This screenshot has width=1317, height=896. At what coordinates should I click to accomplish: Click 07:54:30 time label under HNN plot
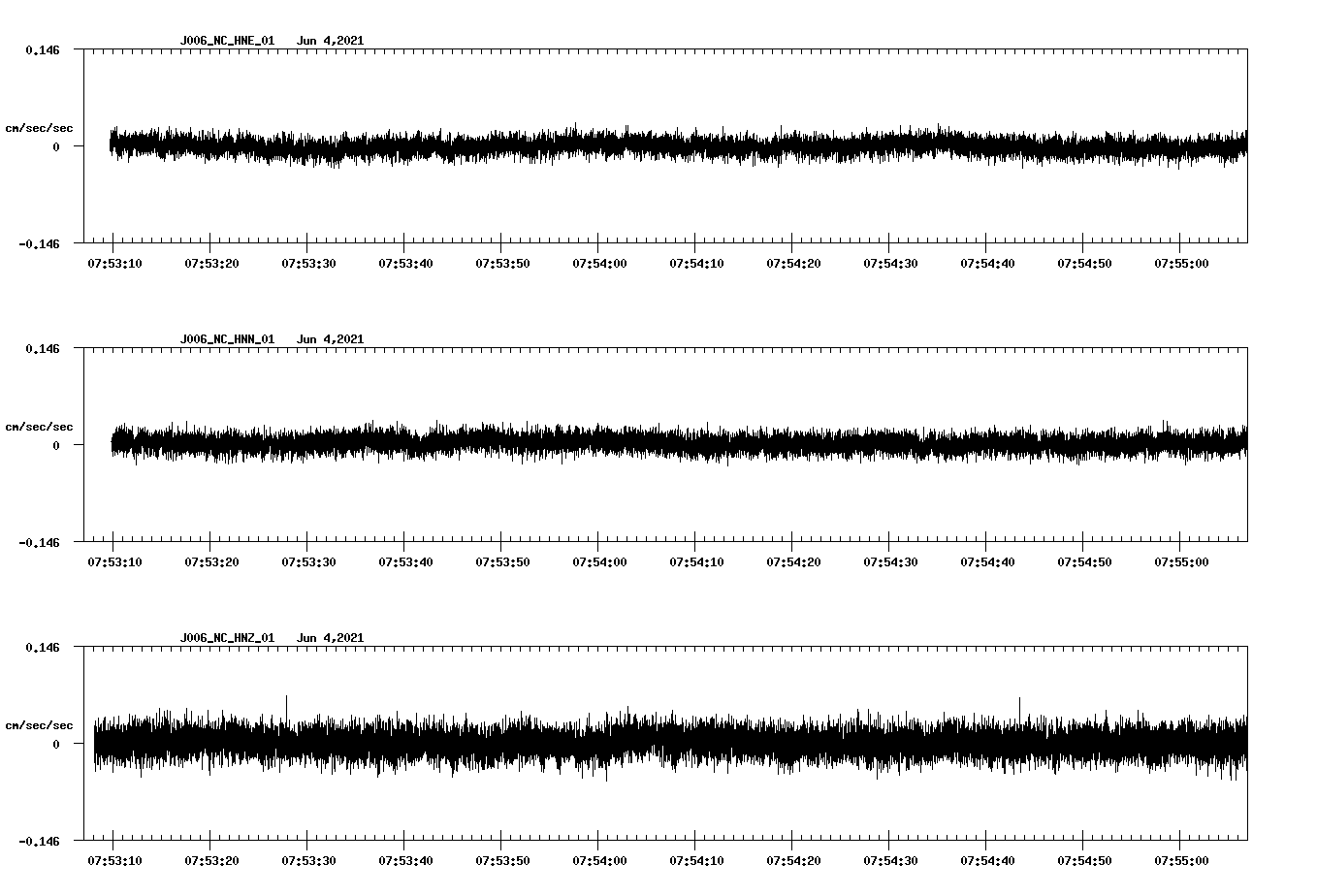[890, 561]
